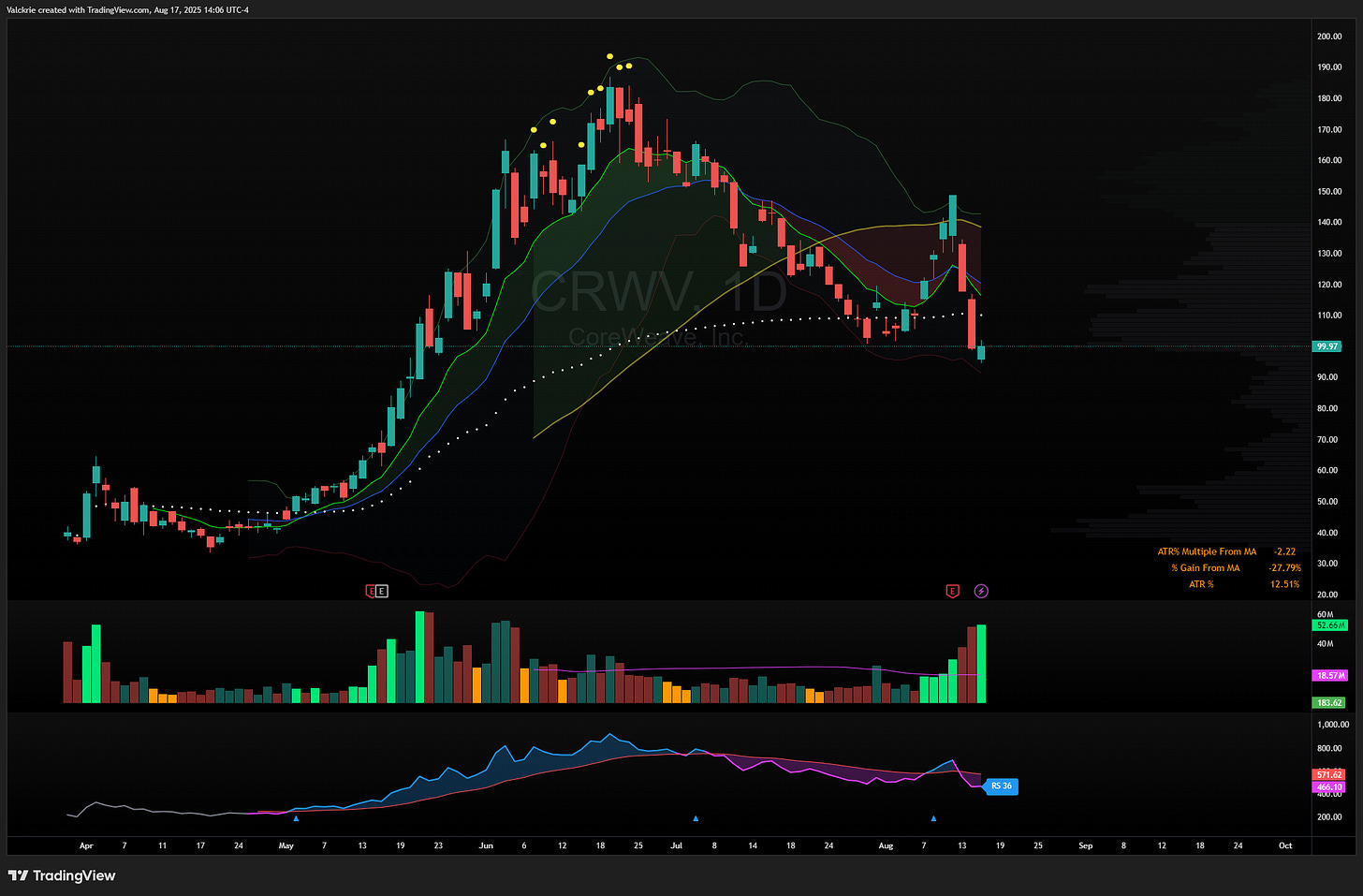
Task: Click the Aug date axis label
Action: [x=886, y=845]
